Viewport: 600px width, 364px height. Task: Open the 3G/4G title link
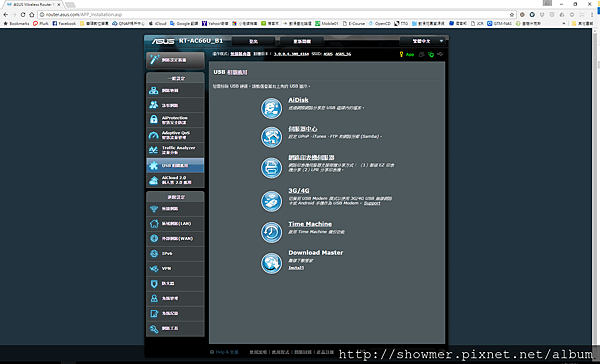(298, 190)
